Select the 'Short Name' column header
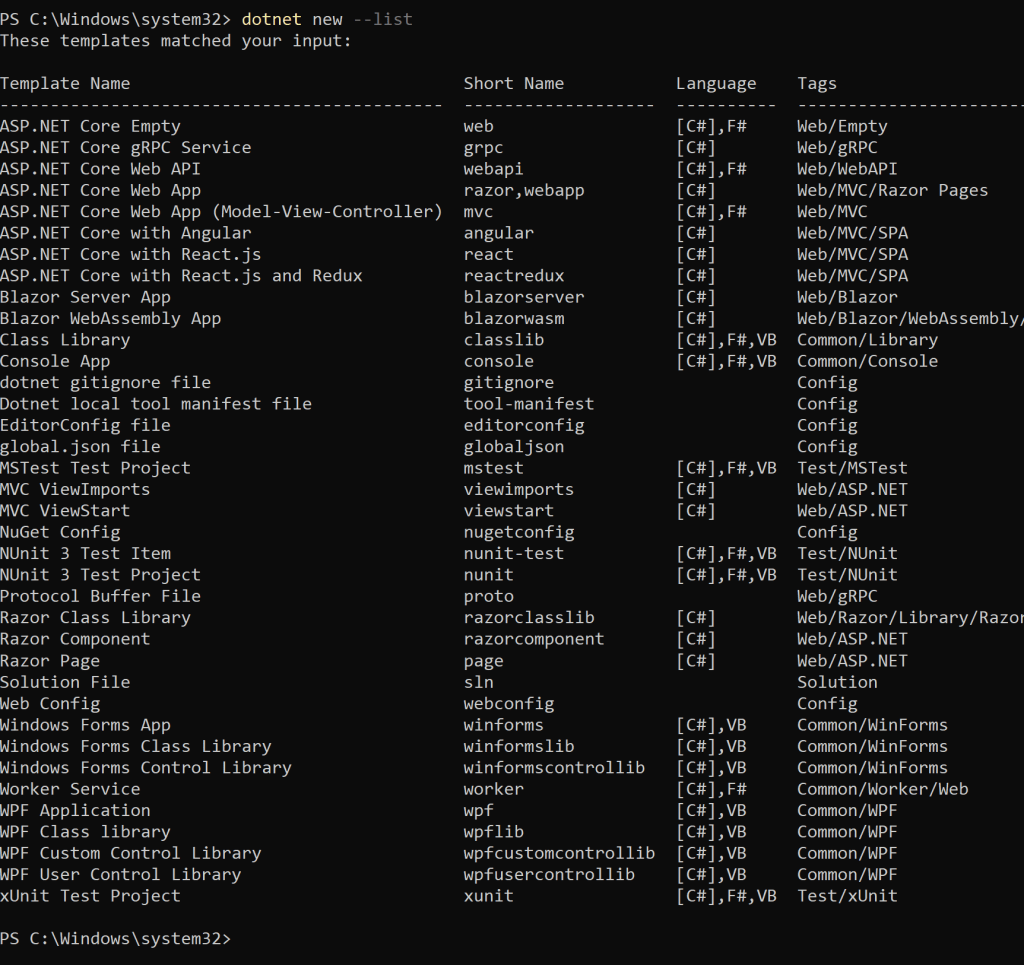The height and width of the screenshot is (965, 1024). coord(513,84)
